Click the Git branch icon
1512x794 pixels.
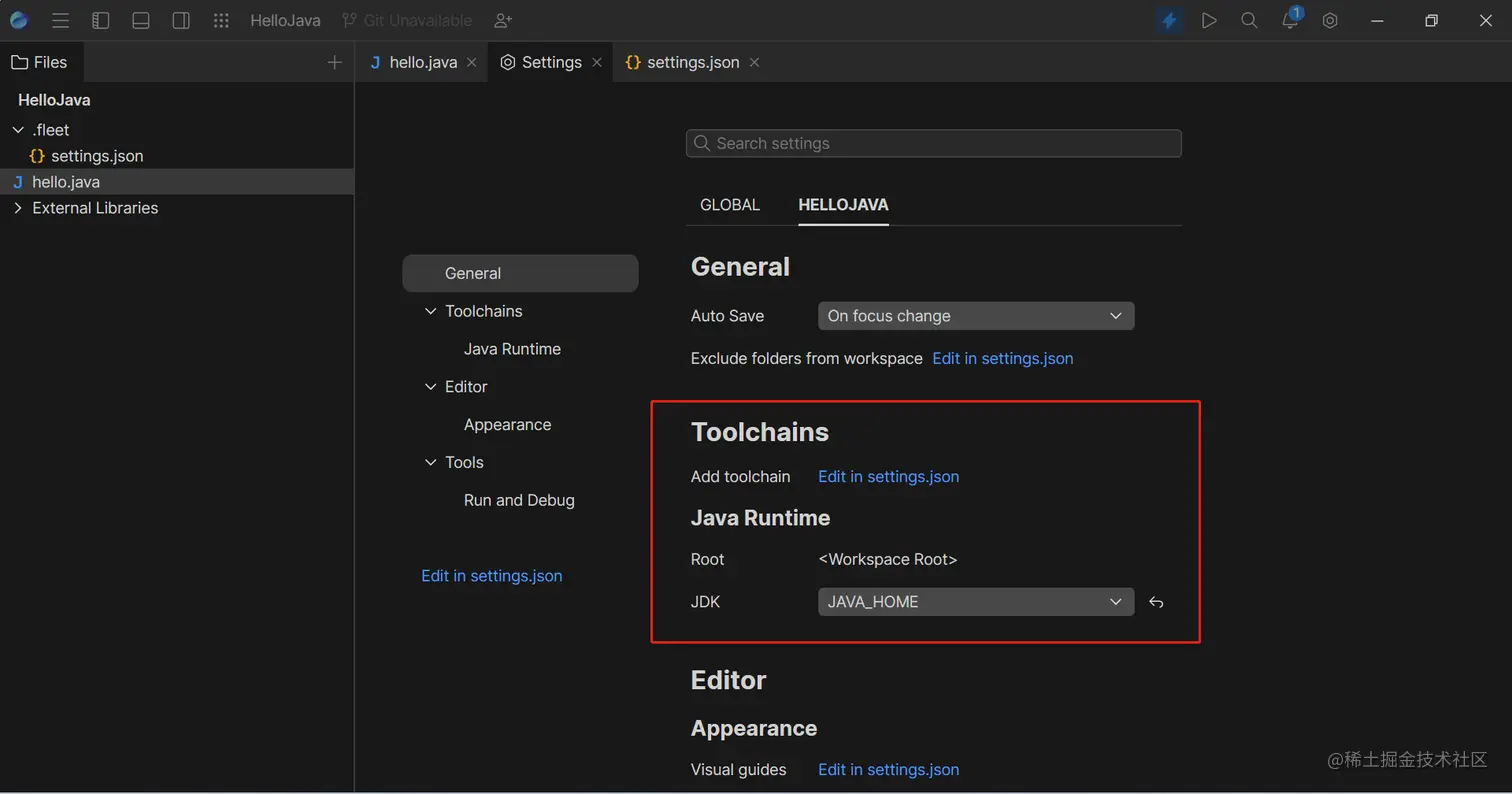point(349,20)
